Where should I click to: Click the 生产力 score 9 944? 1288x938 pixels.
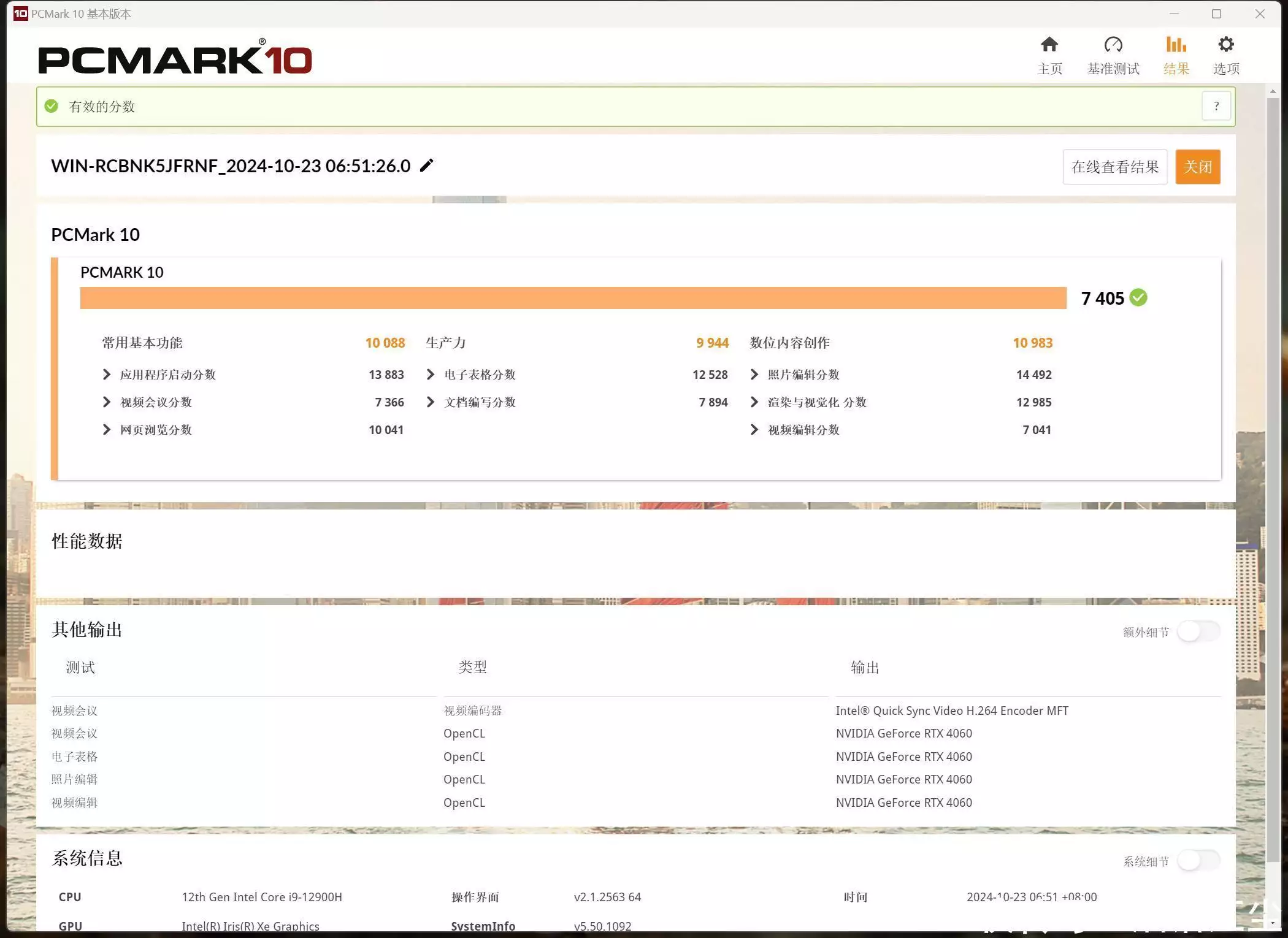pos(712,343)
